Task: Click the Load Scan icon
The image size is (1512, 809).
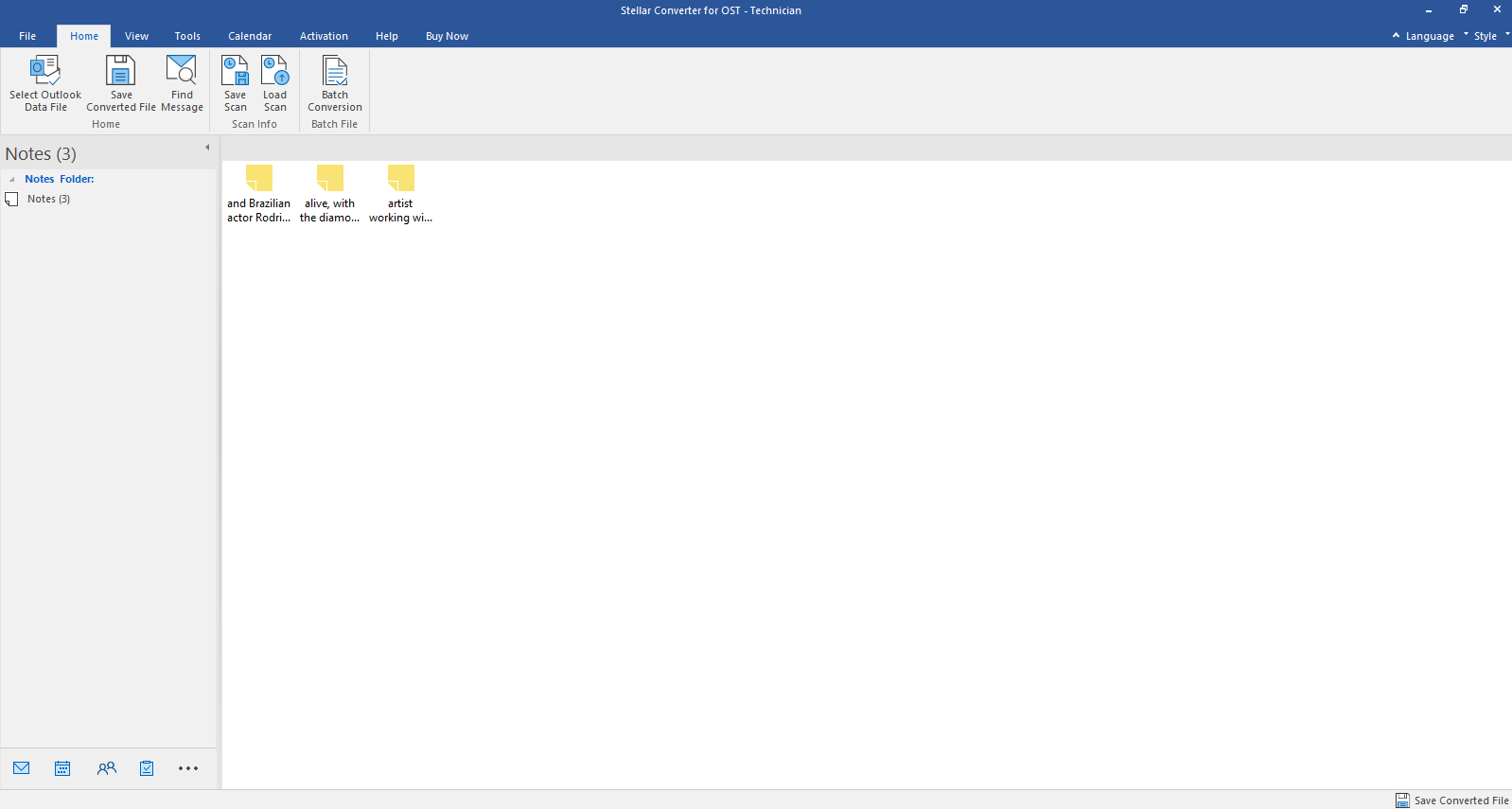Action: [274, 83]
